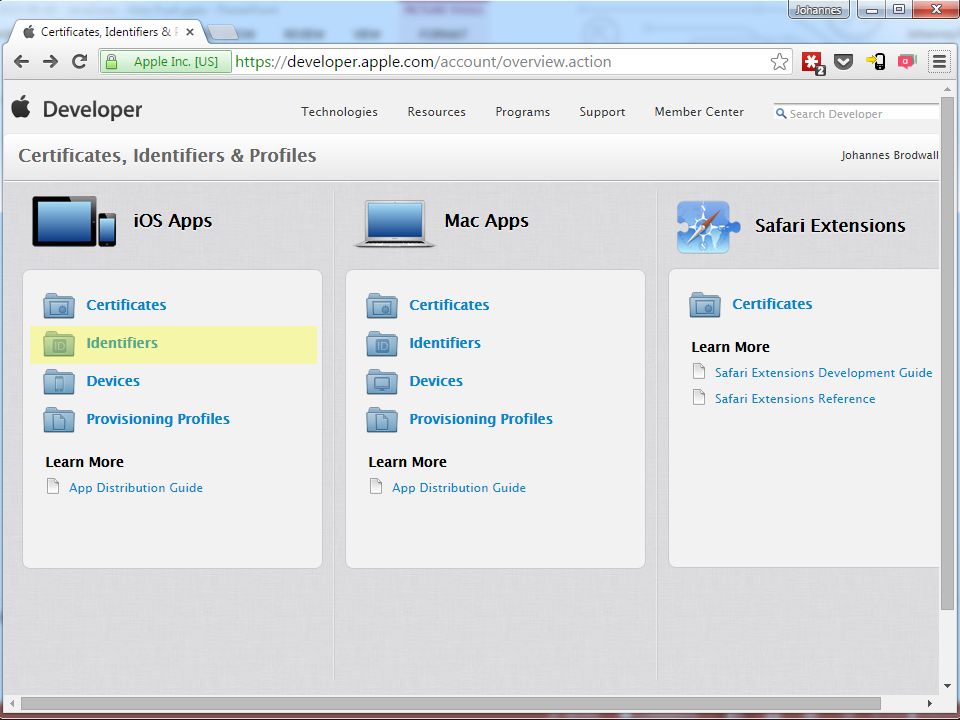960x720 pixels.
Task: Click the iOS Apps Identifiers folder icon
Action: [59, 343]
